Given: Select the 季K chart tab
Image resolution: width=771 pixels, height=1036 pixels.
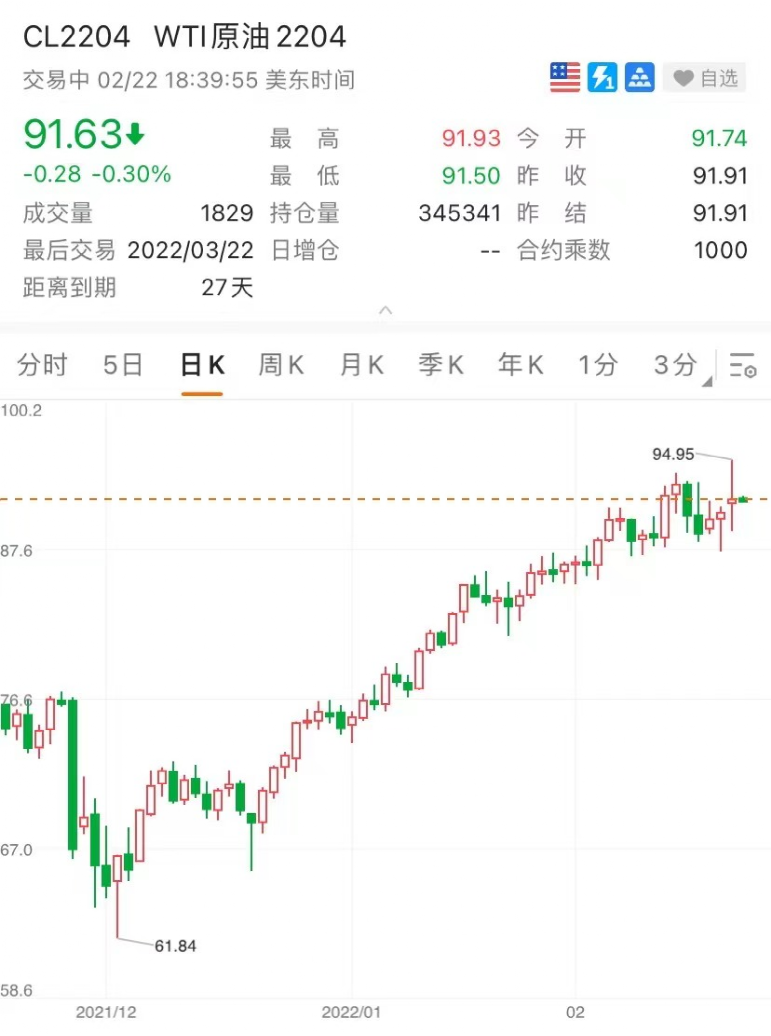Looking at the screenshot, I should tap(441, 365).
